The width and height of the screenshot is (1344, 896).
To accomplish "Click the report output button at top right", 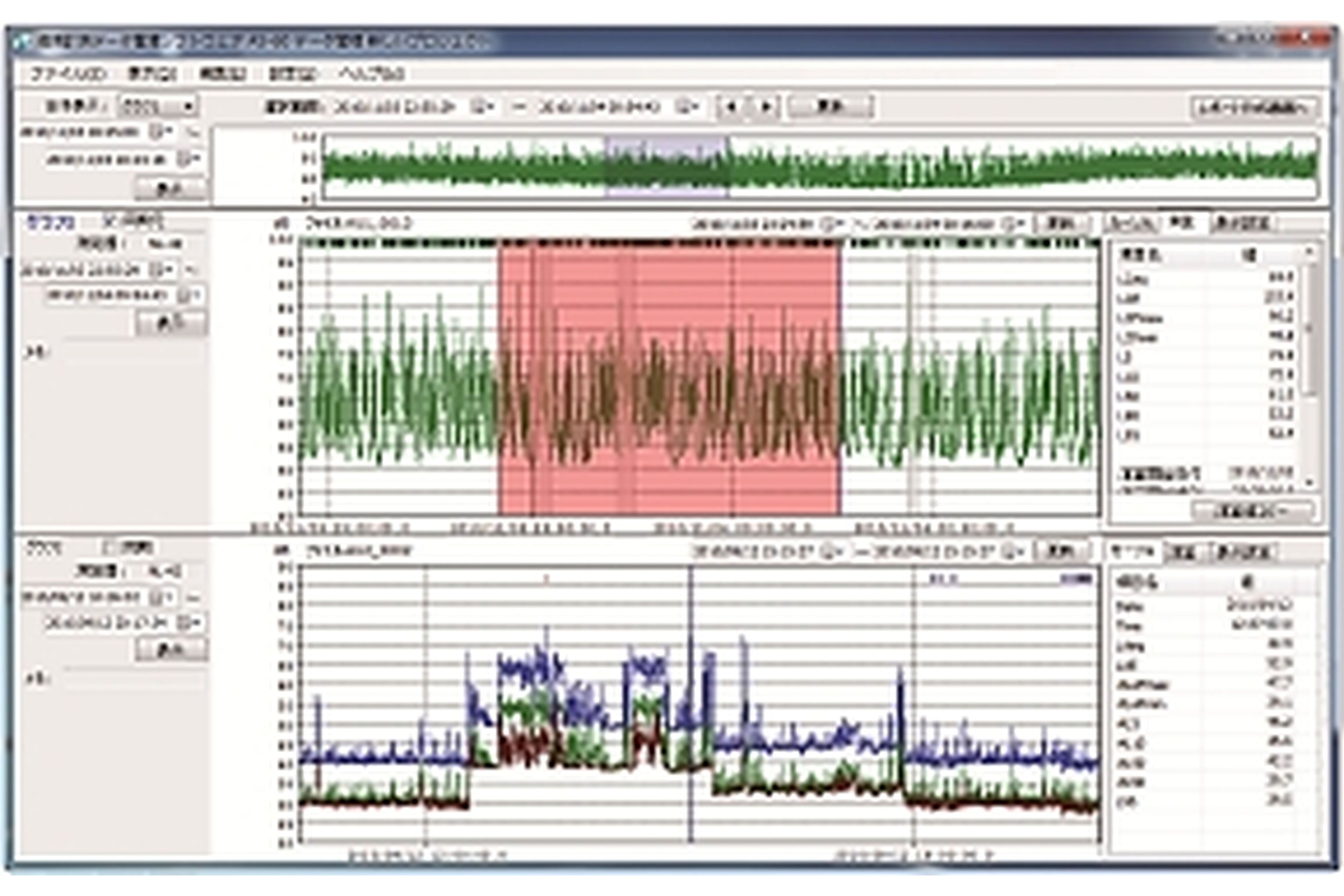I will (x=1256, y=107).
